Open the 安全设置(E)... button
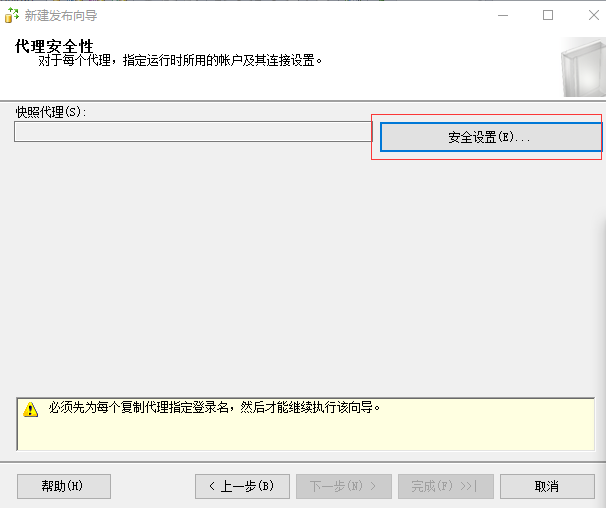Image resolution: width=606 pixels, height=508 pixels. (491, 137)
